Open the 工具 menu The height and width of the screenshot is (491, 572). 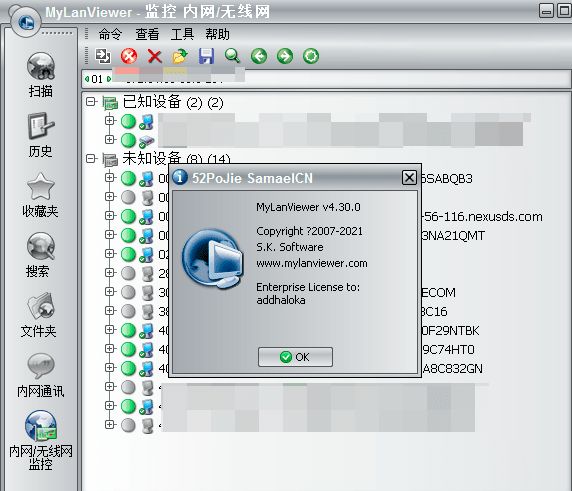(x=182, y=34)
